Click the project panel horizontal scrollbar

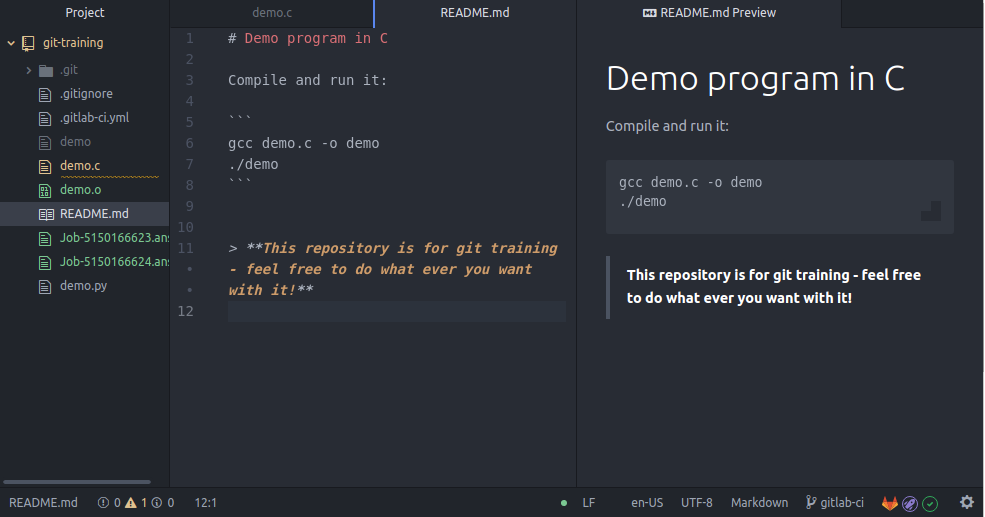tap(77, 482)
